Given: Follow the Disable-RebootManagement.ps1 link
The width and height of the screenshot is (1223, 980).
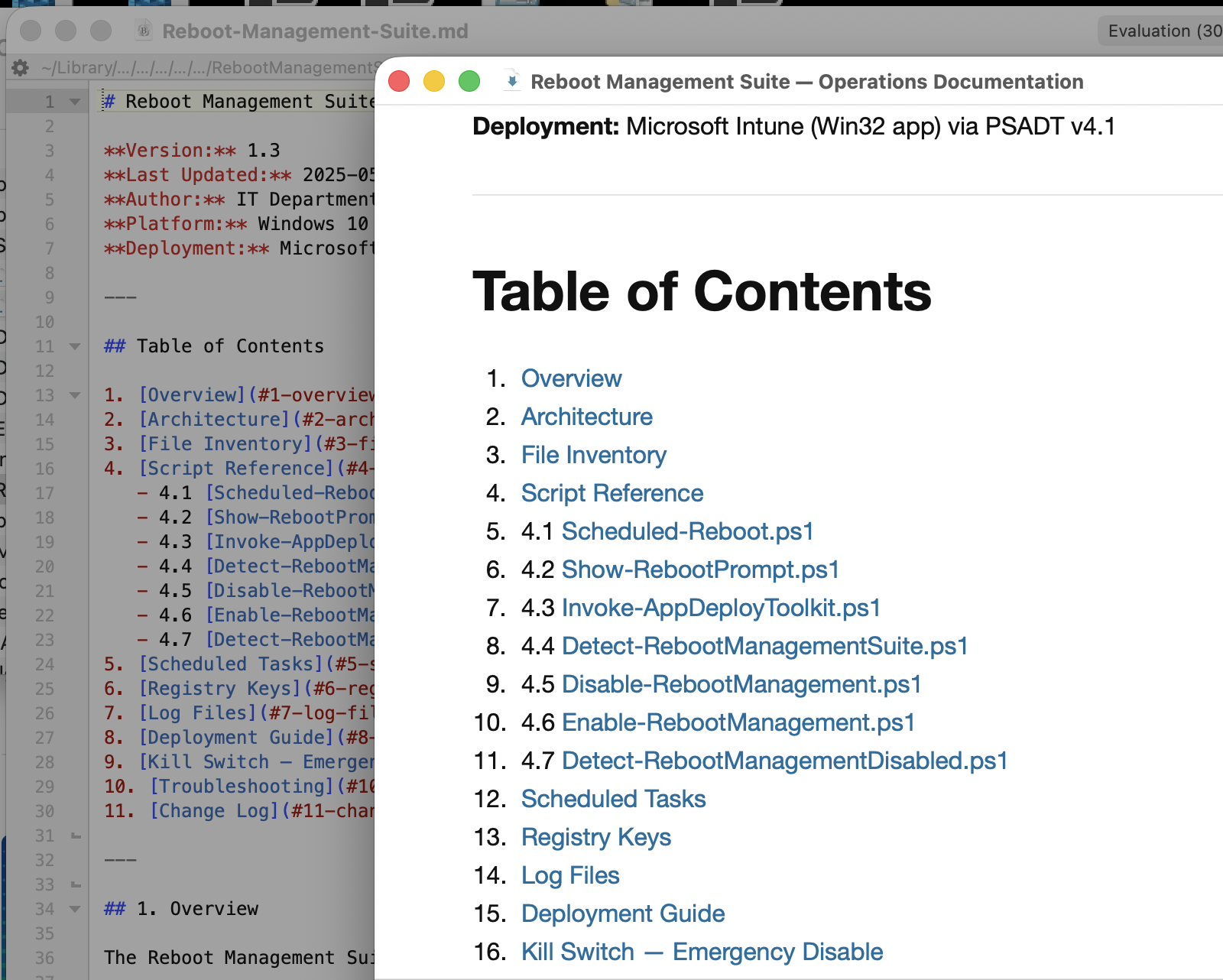Looking at the screenshot, I should point(741,684).
